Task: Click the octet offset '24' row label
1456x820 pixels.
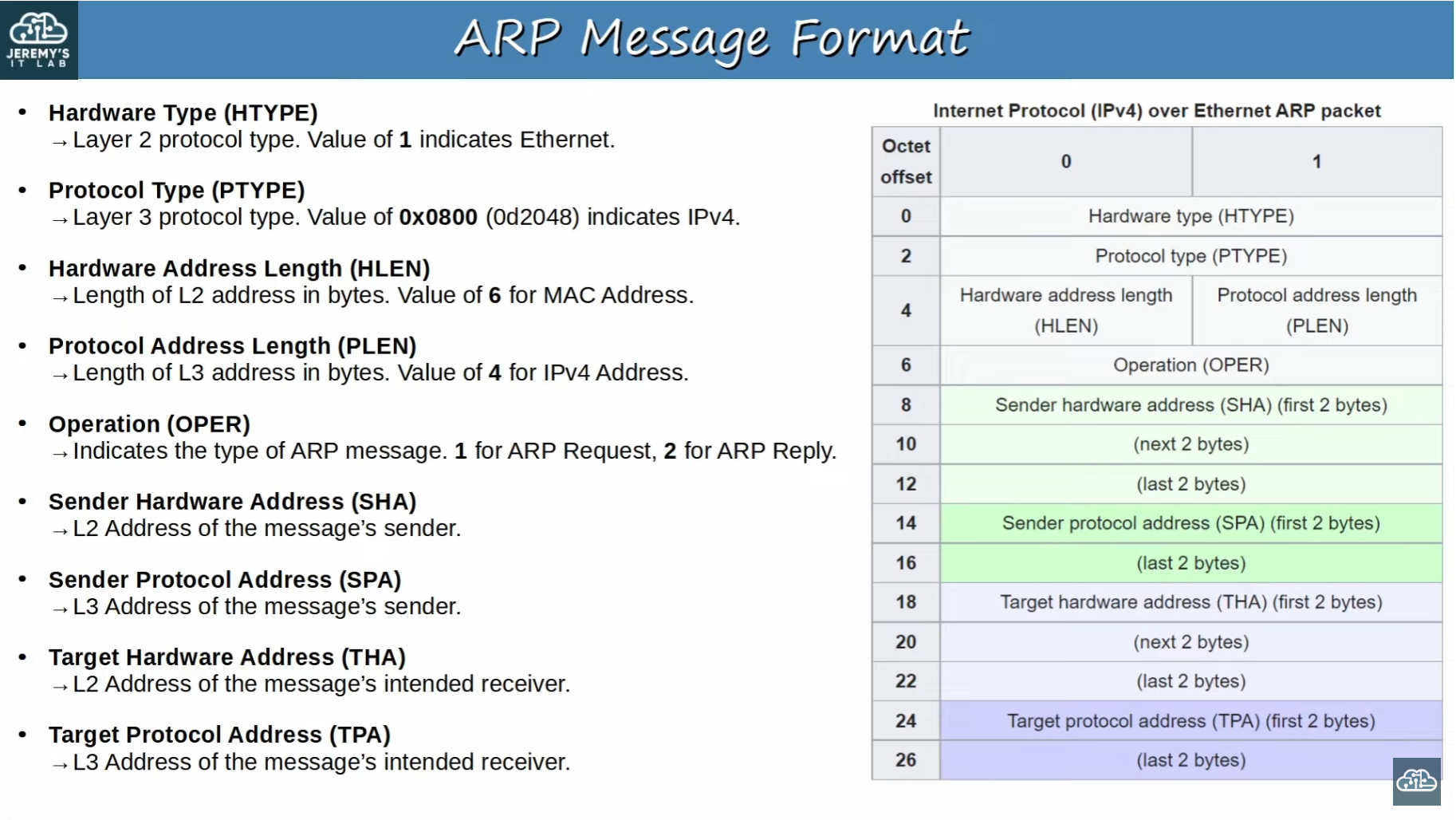Action: coord(907,721)
